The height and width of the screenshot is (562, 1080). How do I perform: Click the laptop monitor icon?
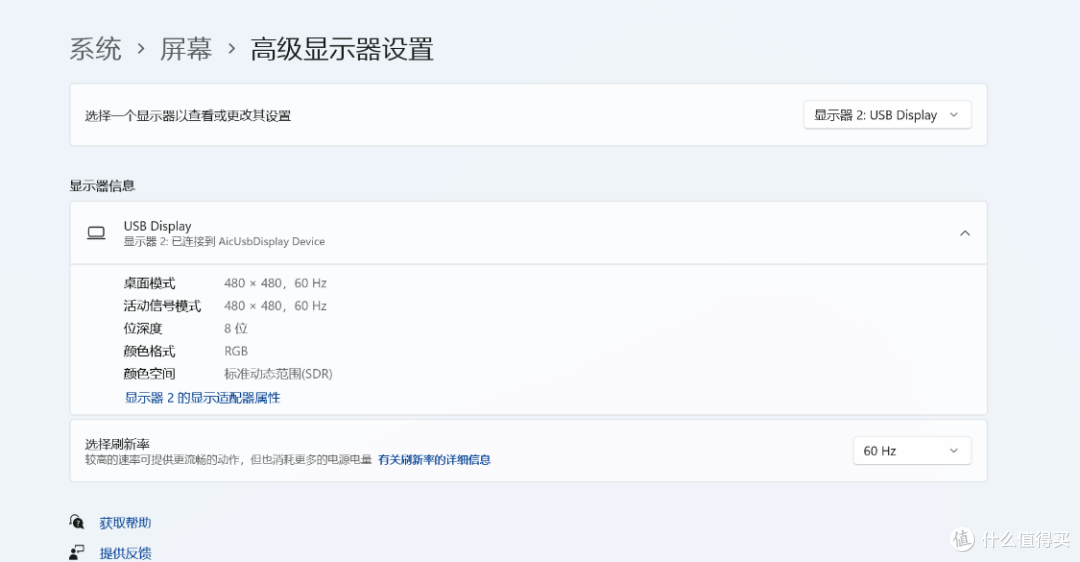point(96,233)
